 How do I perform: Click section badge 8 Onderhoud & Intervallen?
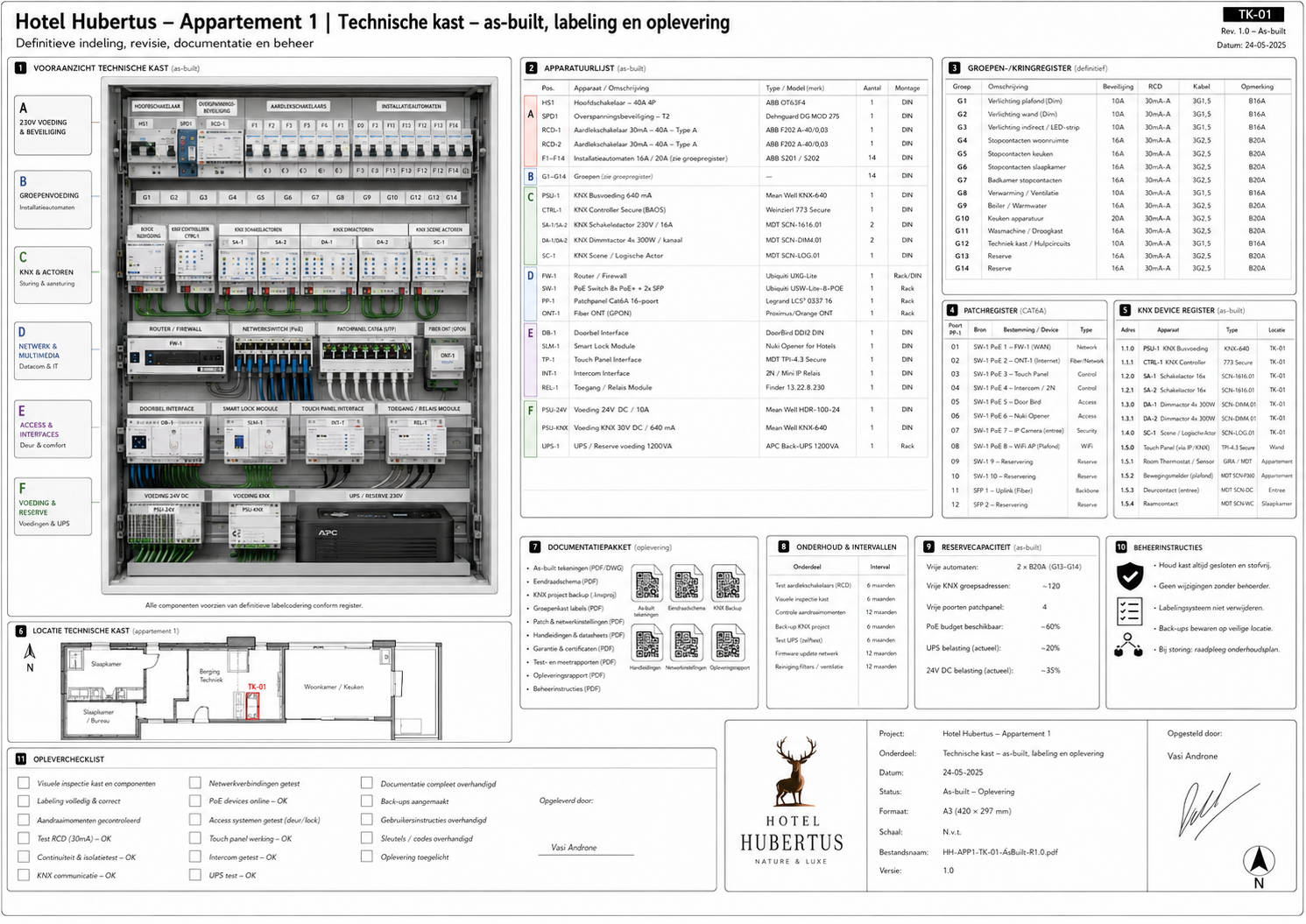pos(783,547)
